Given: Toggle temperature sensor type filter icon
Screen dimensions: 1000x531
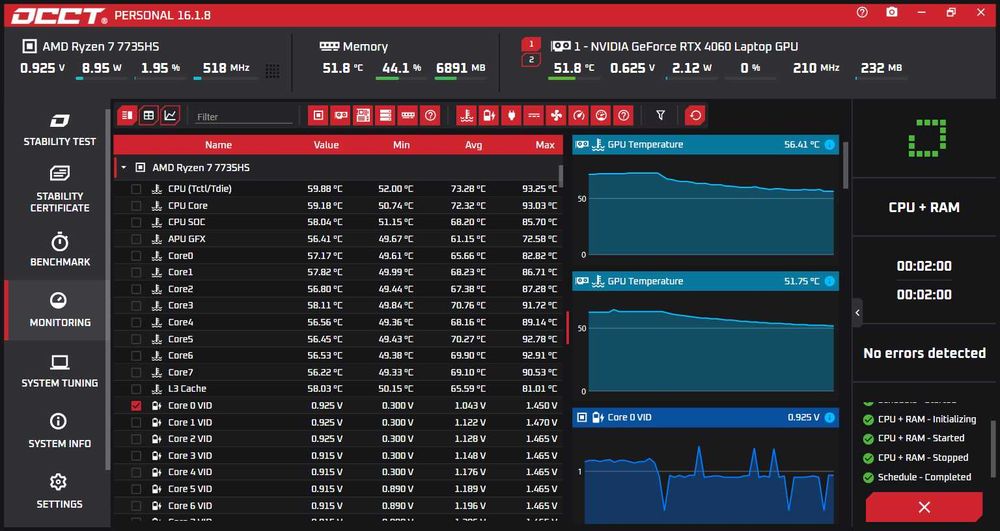Looking at the screenshot, I should tap(467, 115).
